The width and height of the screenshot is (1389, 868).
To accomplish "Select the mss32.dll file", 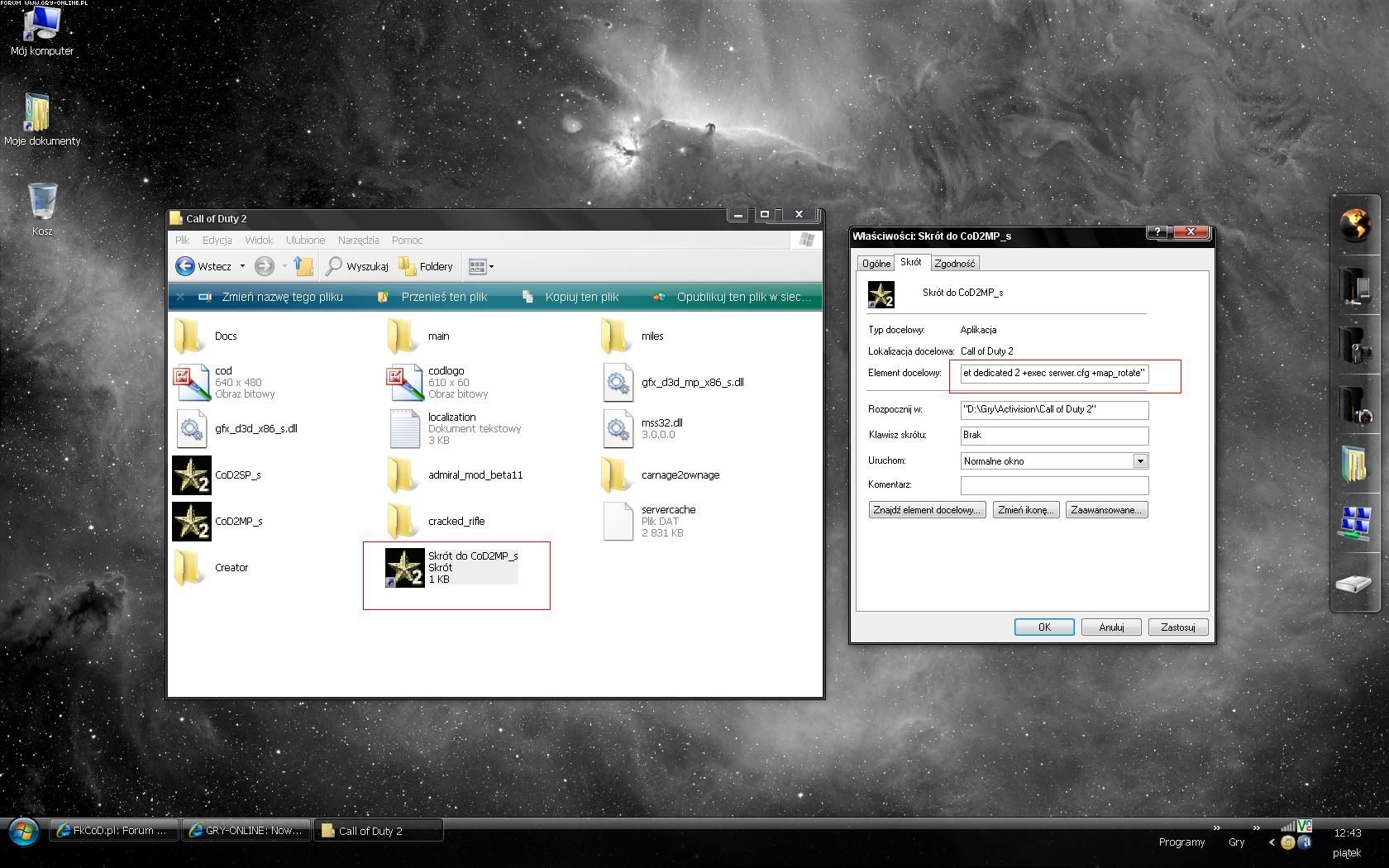I will (x=642, y=429).
